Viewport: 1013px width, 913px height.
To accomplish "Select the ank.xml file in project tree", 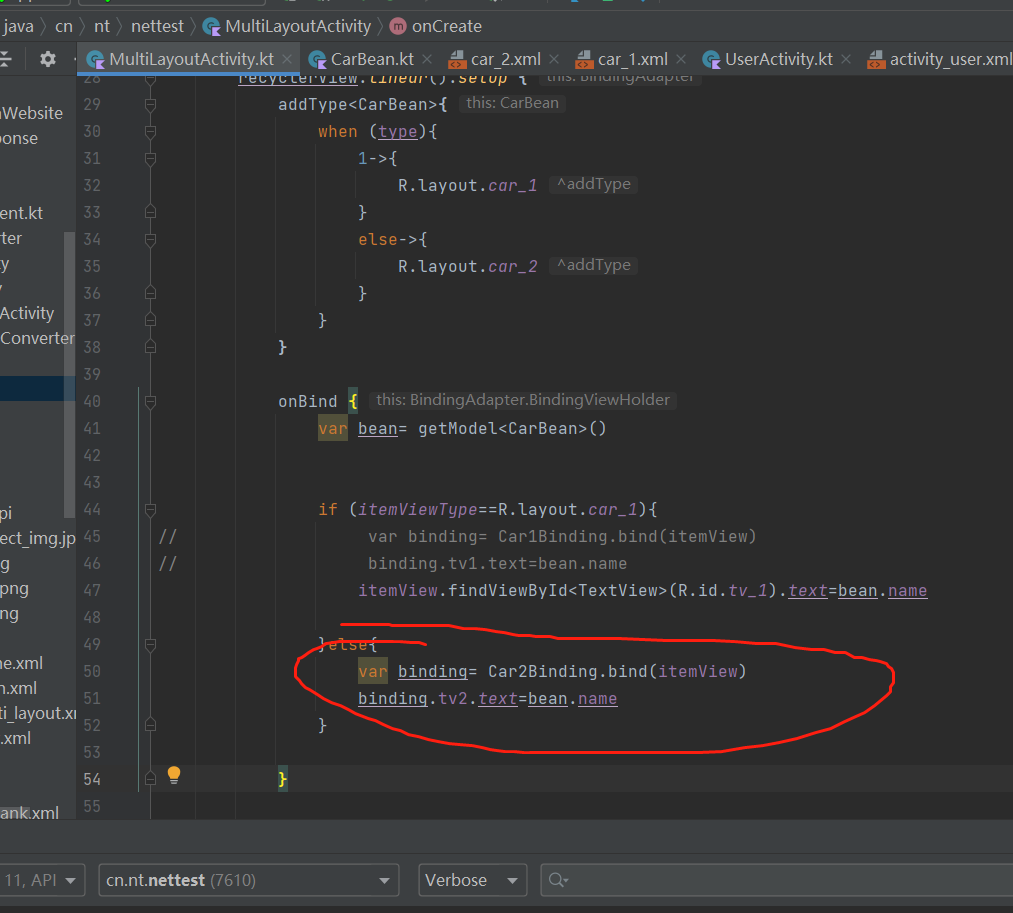I will pos(29,813).
